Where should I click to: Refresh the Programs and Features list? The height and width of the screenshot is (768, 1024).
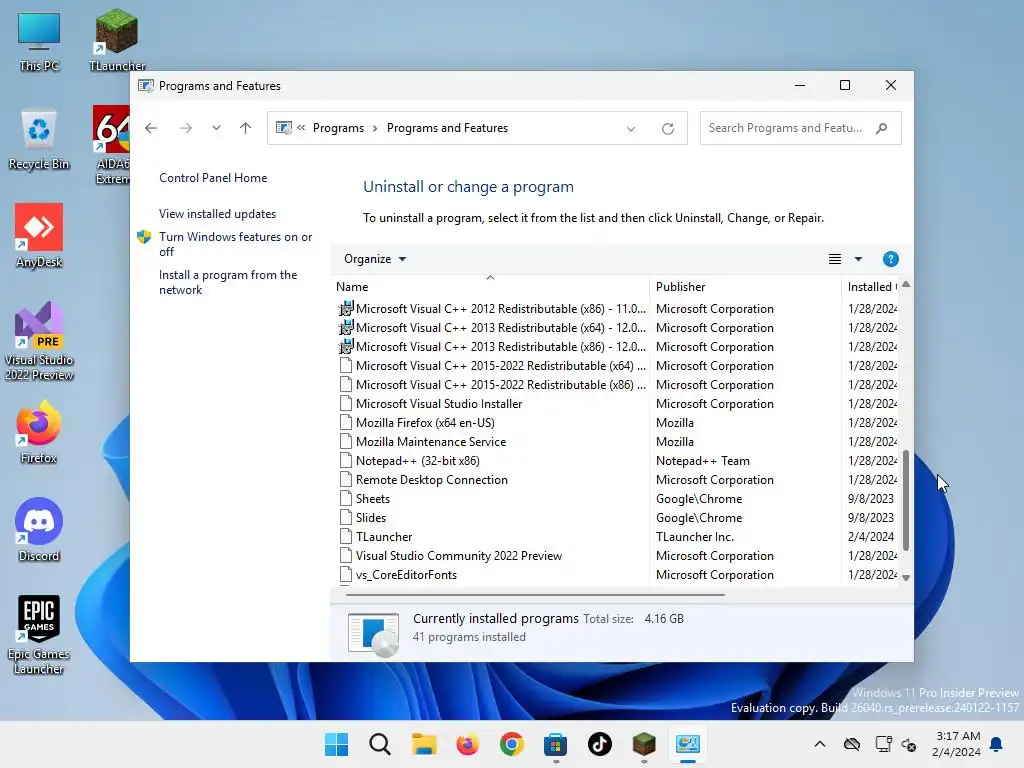click(667, 129)
